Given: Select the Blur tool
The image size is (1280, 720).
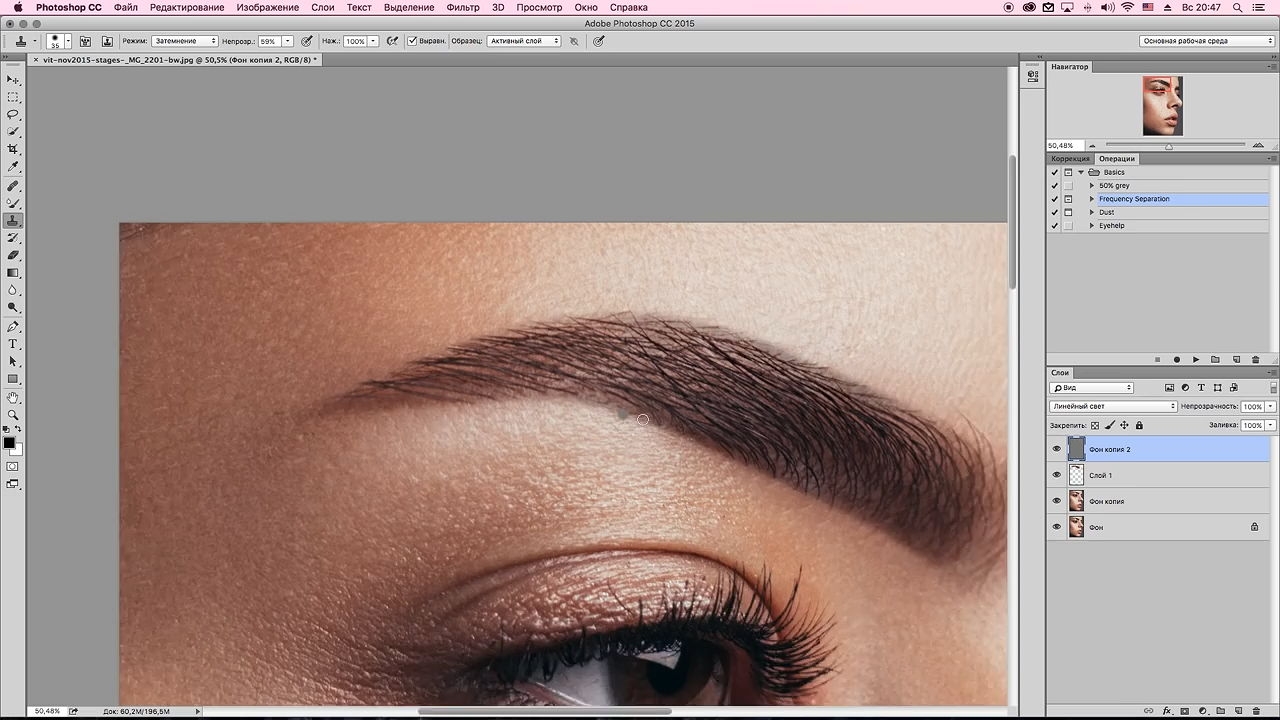Looking at the screenshot, I should pyautogui.click(x=13, y=290).
